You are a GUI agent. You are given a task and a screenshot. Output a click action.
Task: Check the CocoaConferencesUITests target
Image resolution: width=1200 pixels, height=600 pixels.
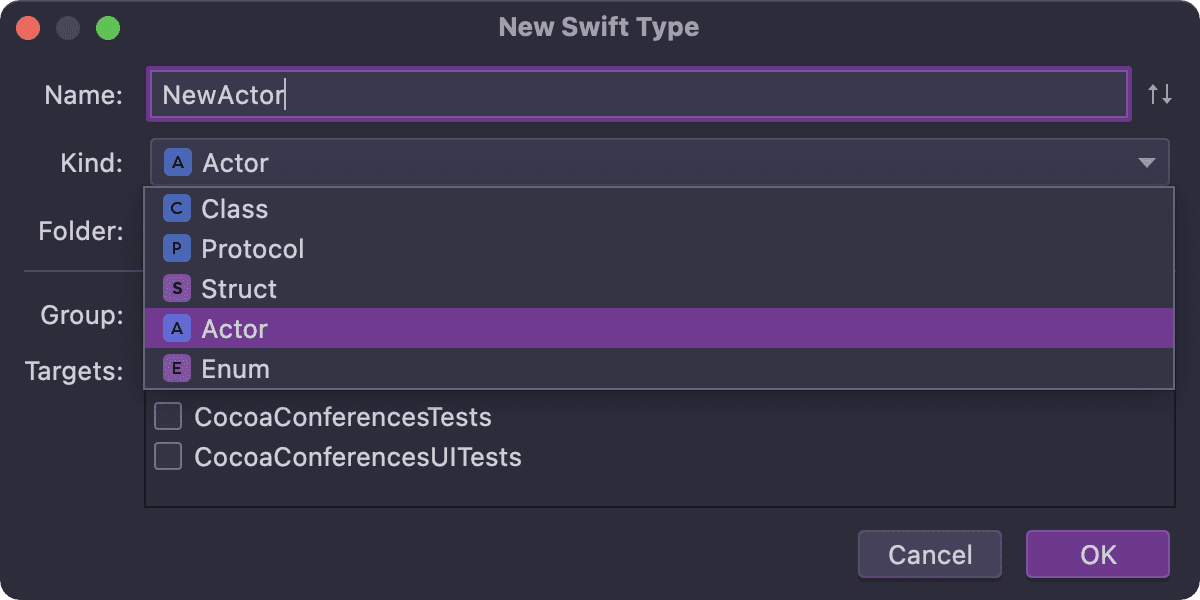(167, 456)
